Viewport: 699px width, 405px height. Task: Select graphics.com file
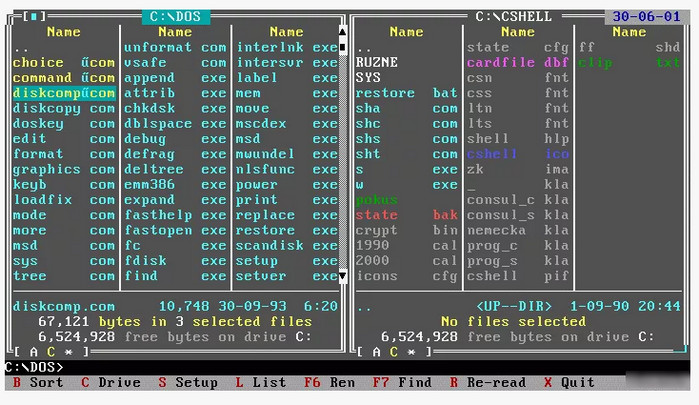(64, 169)
